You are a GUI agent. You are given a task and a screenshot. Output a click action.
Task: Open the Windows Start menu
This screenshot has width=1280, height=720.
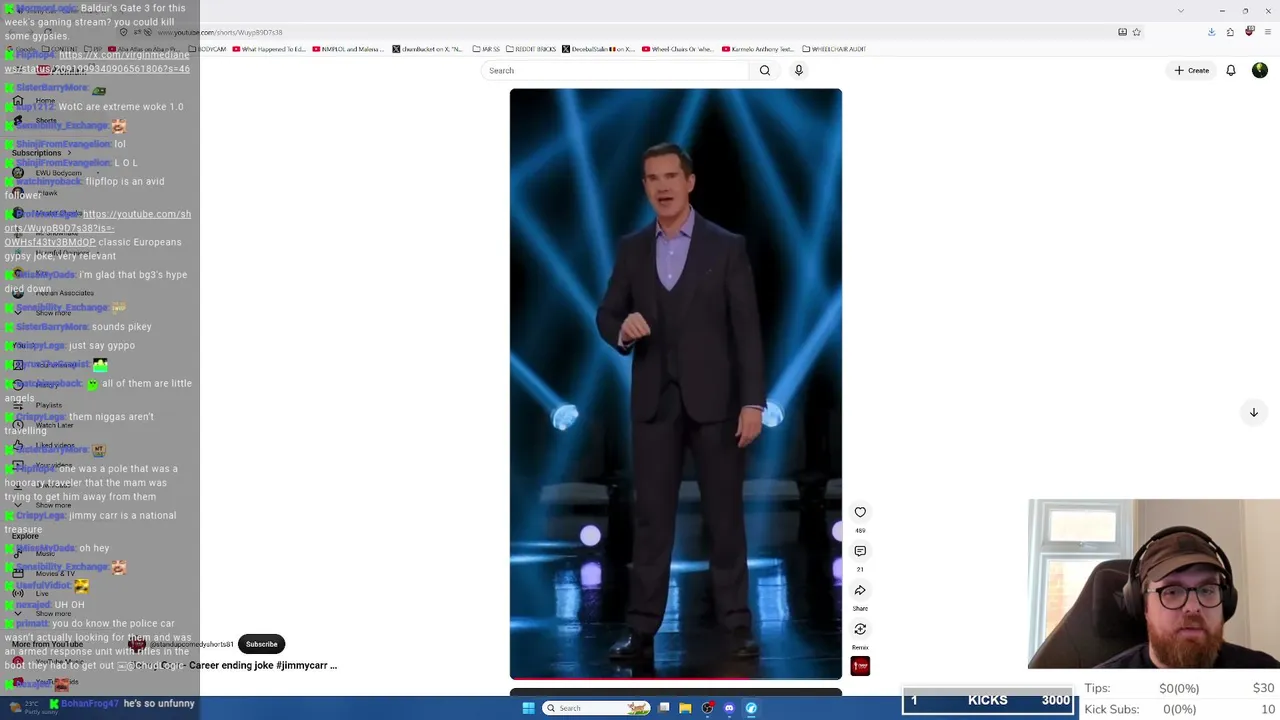click(528, 708)
